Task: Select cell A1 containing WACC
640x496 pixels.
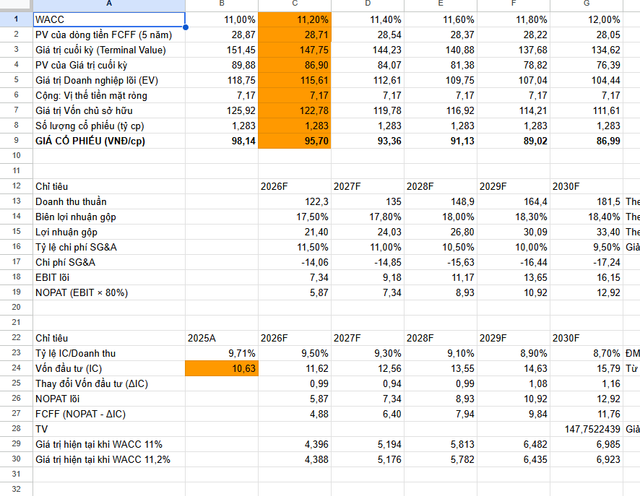Action: 109,20
